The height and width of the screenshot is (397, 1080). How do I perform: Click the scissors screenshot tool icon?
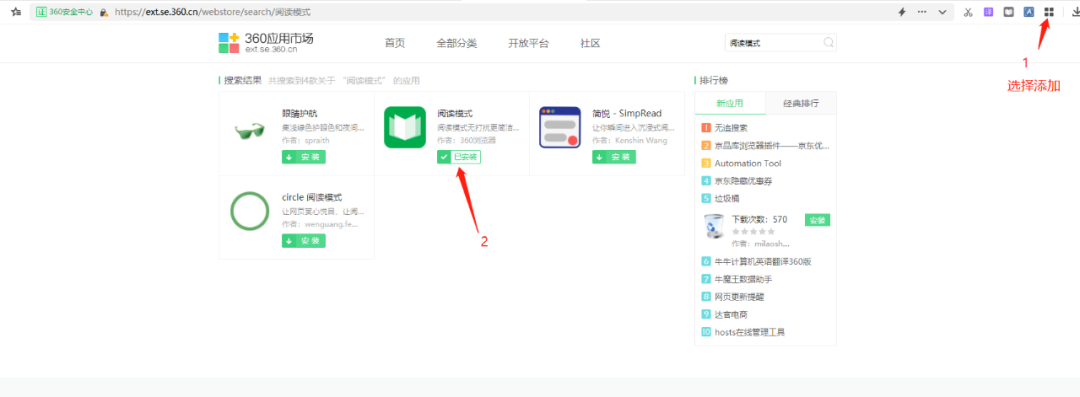point(968,12)
